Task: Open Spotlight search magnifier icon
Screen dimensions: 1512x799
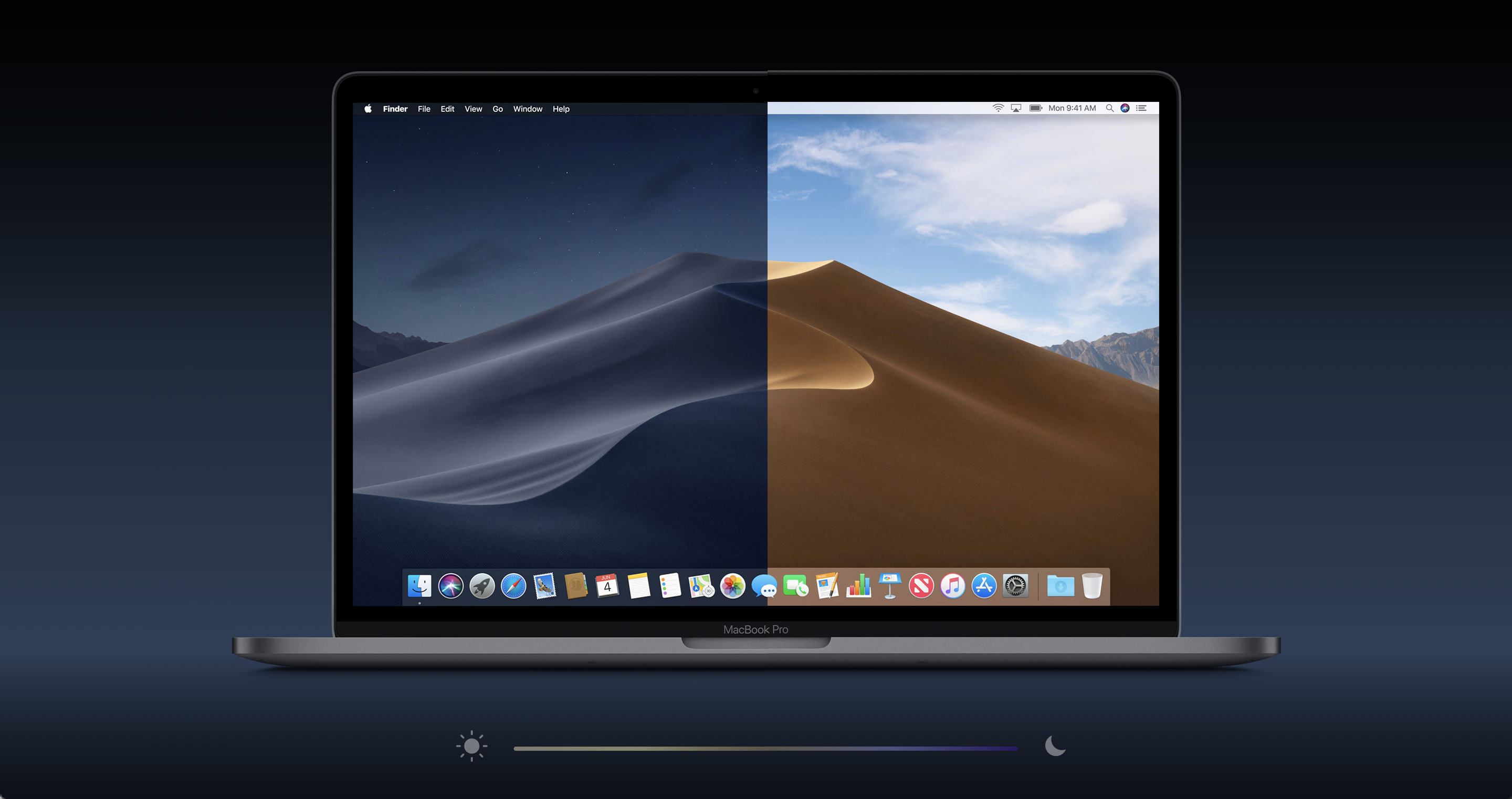Action: pos(1109,108)
